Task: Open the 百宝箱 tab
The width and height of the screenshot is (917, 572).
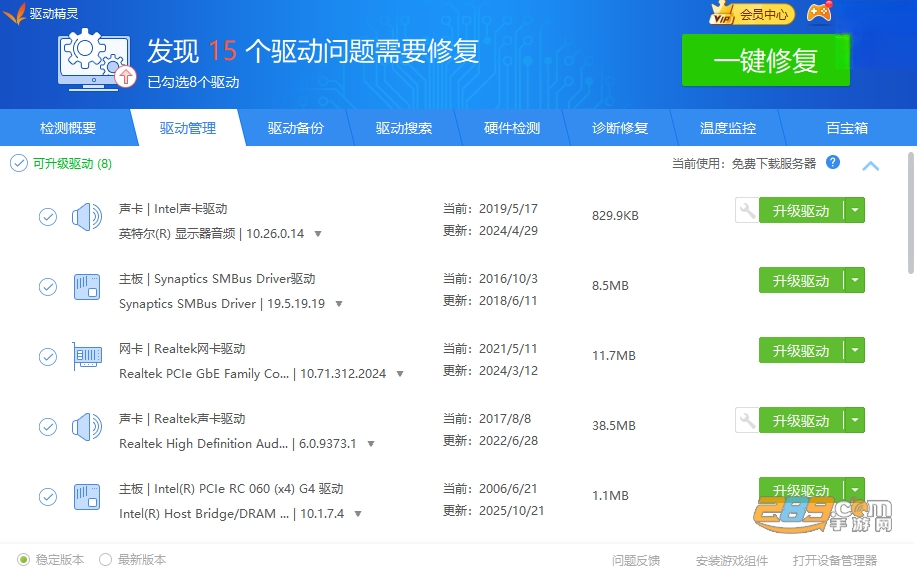Action: point(847,128)
